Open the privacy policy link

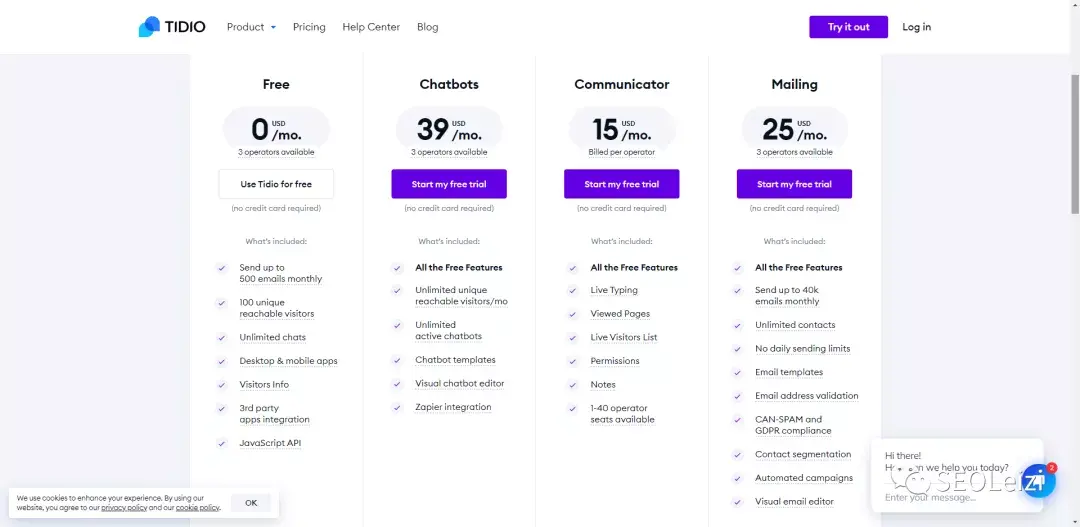(x=124, y=508)
